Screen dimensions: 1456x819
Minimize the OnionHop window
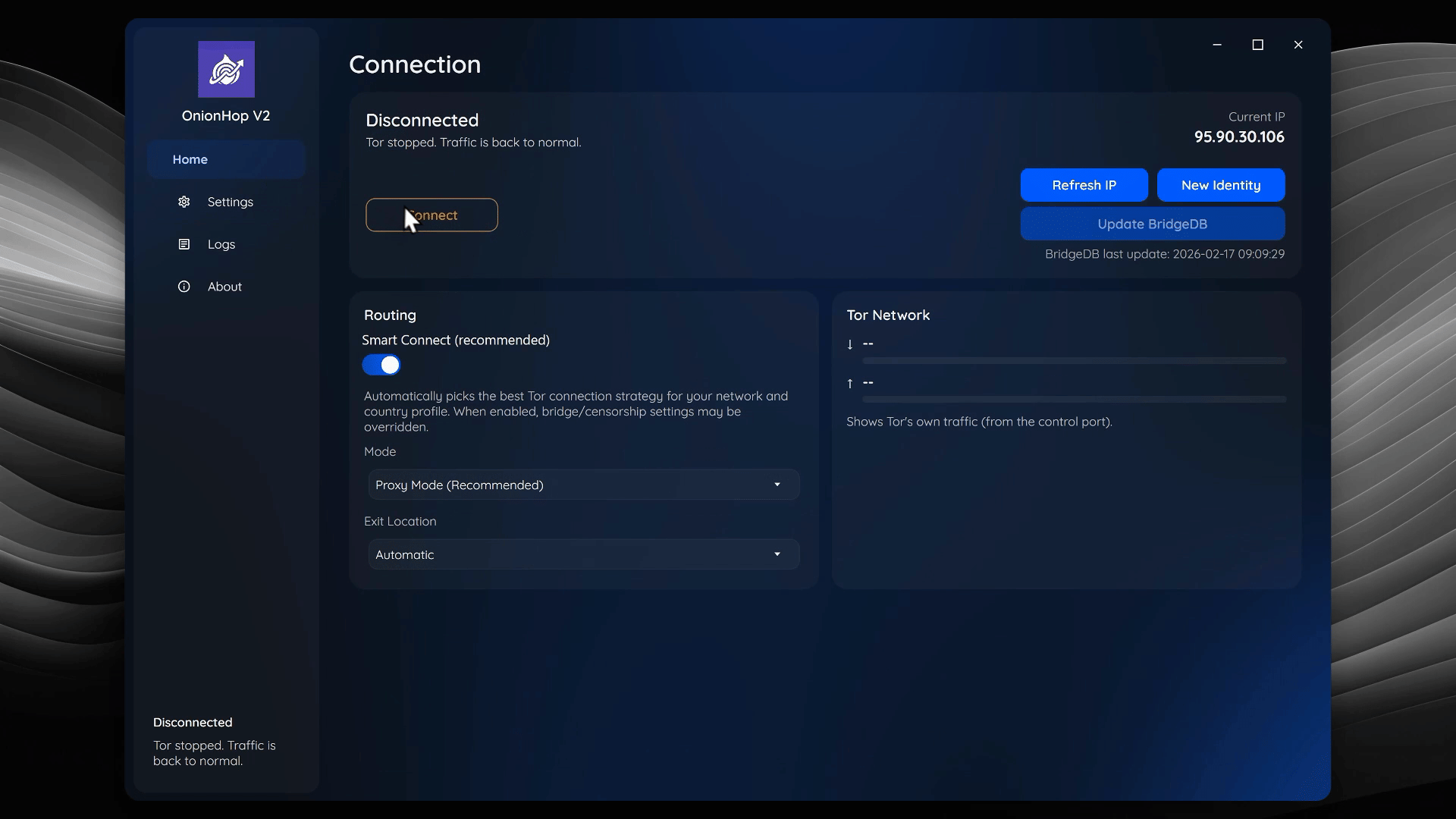1217,45
